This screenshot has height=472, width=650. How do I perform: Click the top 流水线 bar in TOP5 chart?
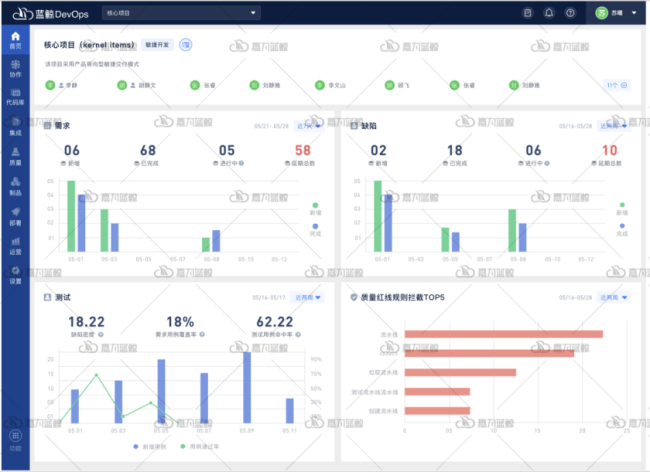click(x=502, y=334)
